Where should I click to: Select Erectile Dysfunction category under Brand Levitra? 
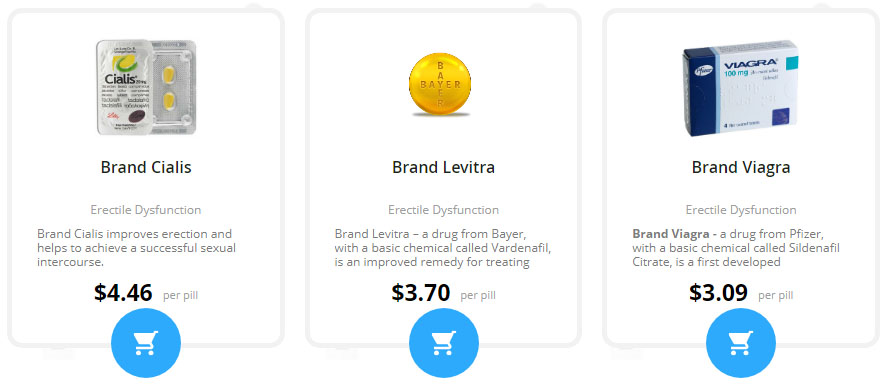pos(443,210)
